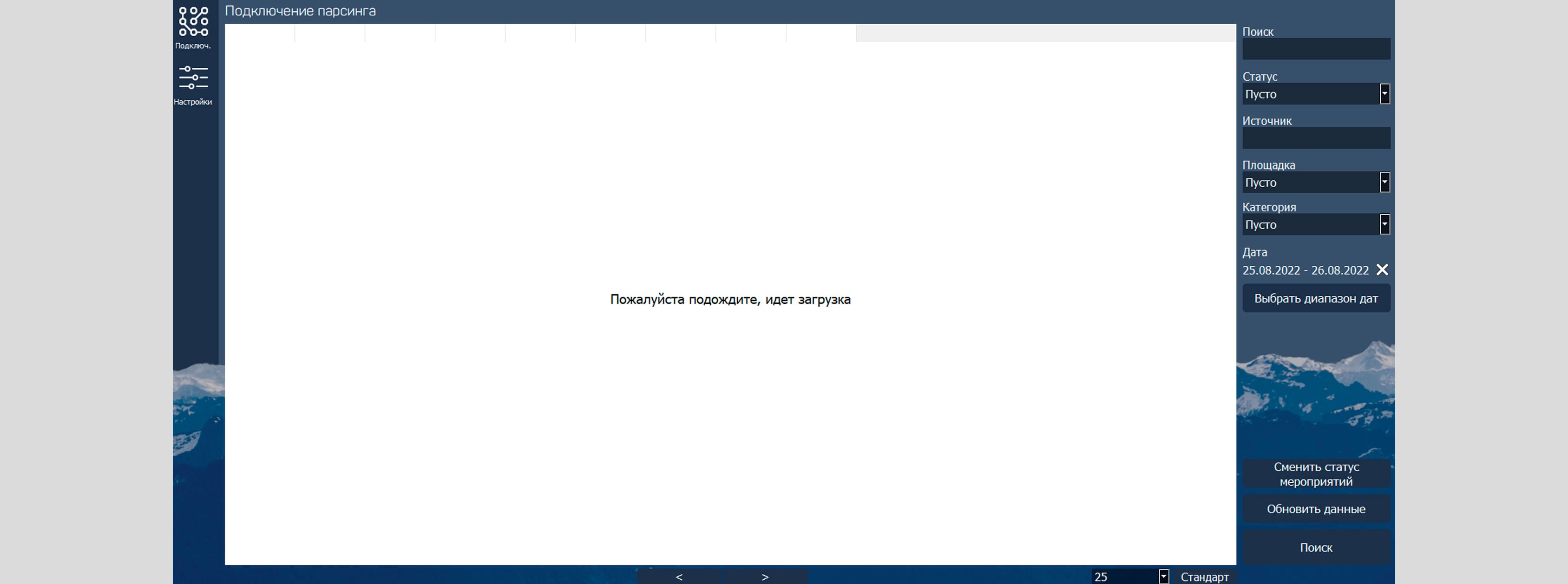This screenshot has height=584, width=1568.
Task: Select the first empty table column header
Action: coord(260,33)
